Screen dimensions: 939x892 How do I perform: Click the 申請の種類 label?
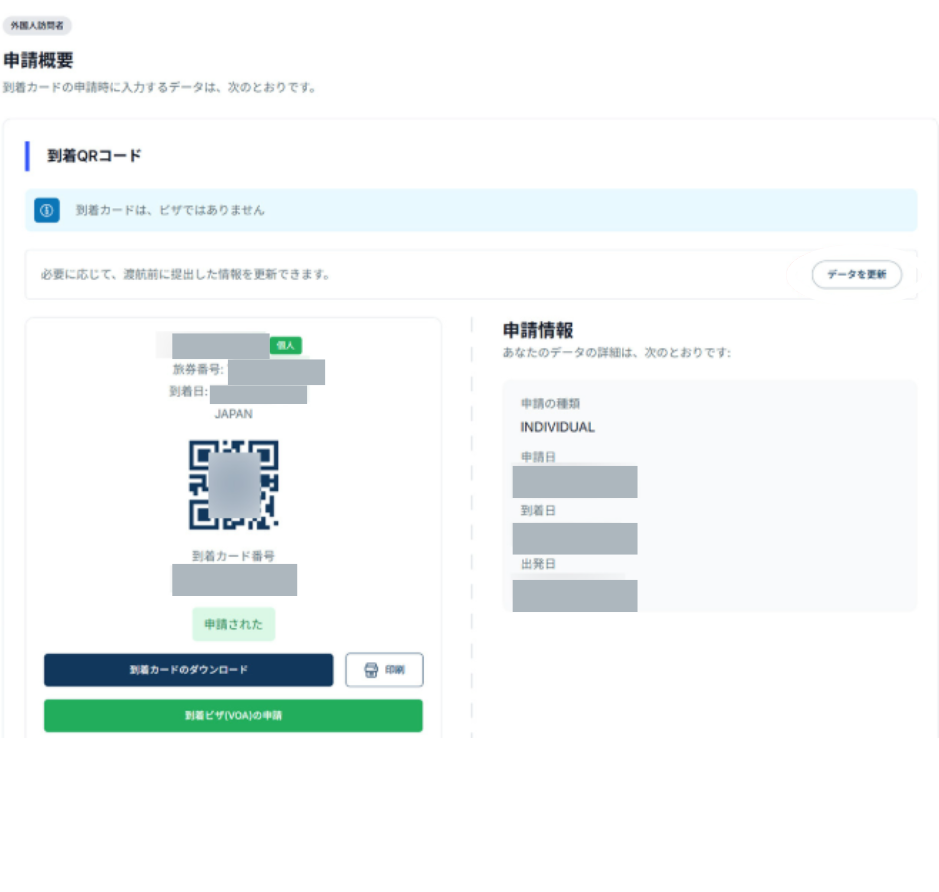pos(550,403)
